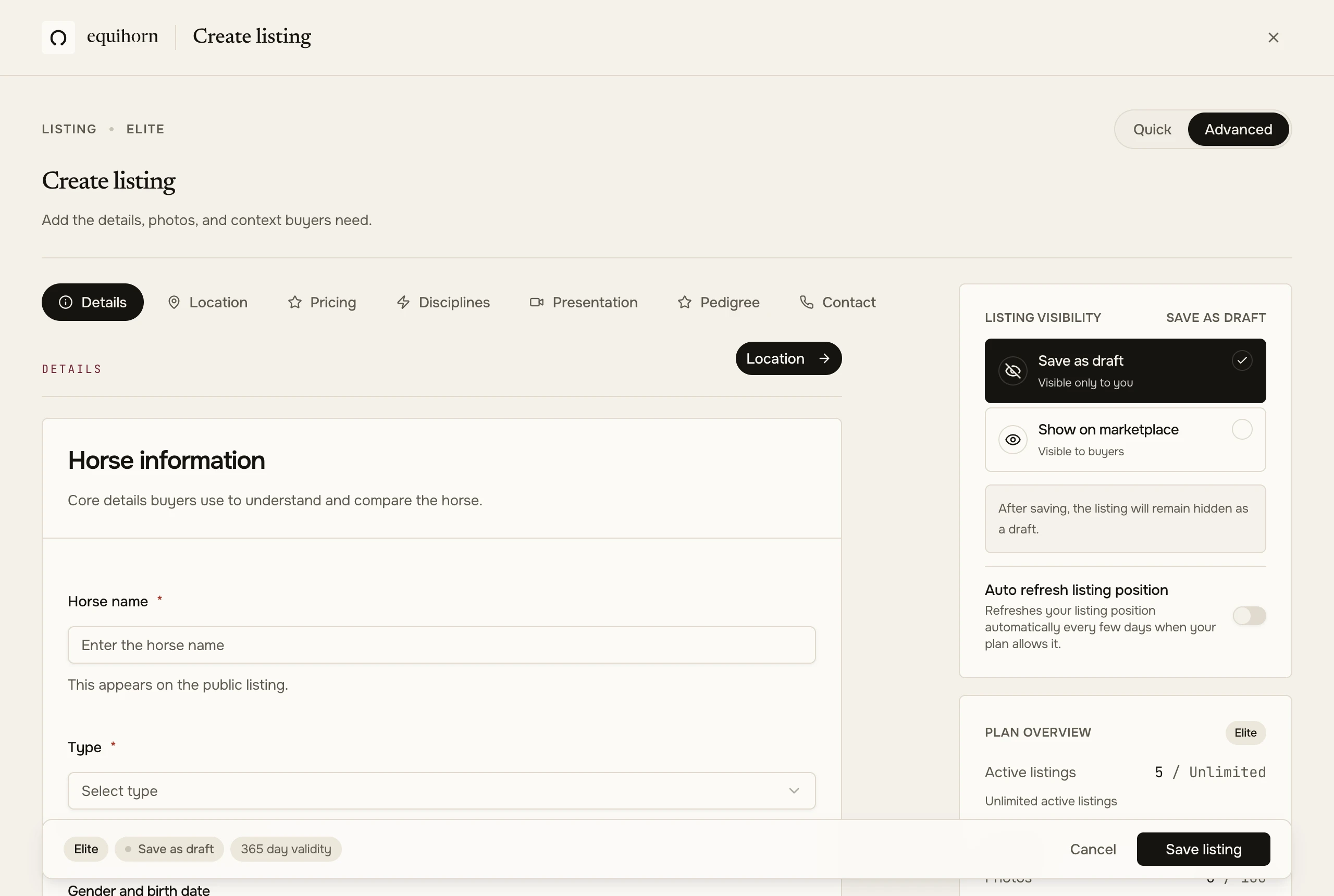Choose the Save as draft visibility option
This screenshot has height=896, width=1334.
coord(1125,371)
